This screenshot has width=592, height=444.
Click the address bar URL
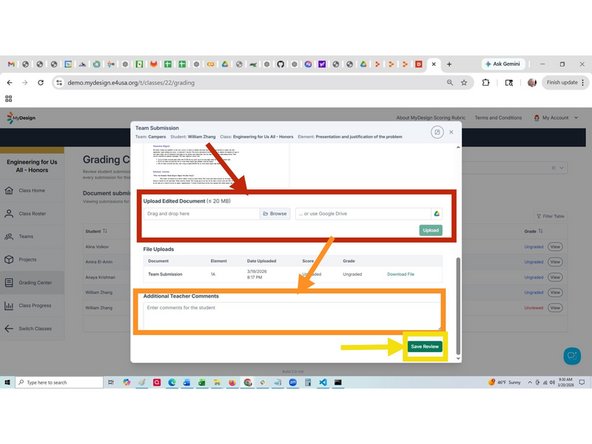(131, 83)
